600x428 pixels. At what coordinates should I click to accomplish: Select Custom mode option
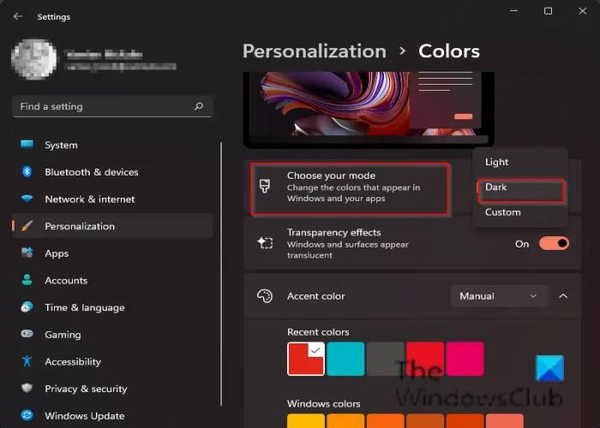pos(520,212)
